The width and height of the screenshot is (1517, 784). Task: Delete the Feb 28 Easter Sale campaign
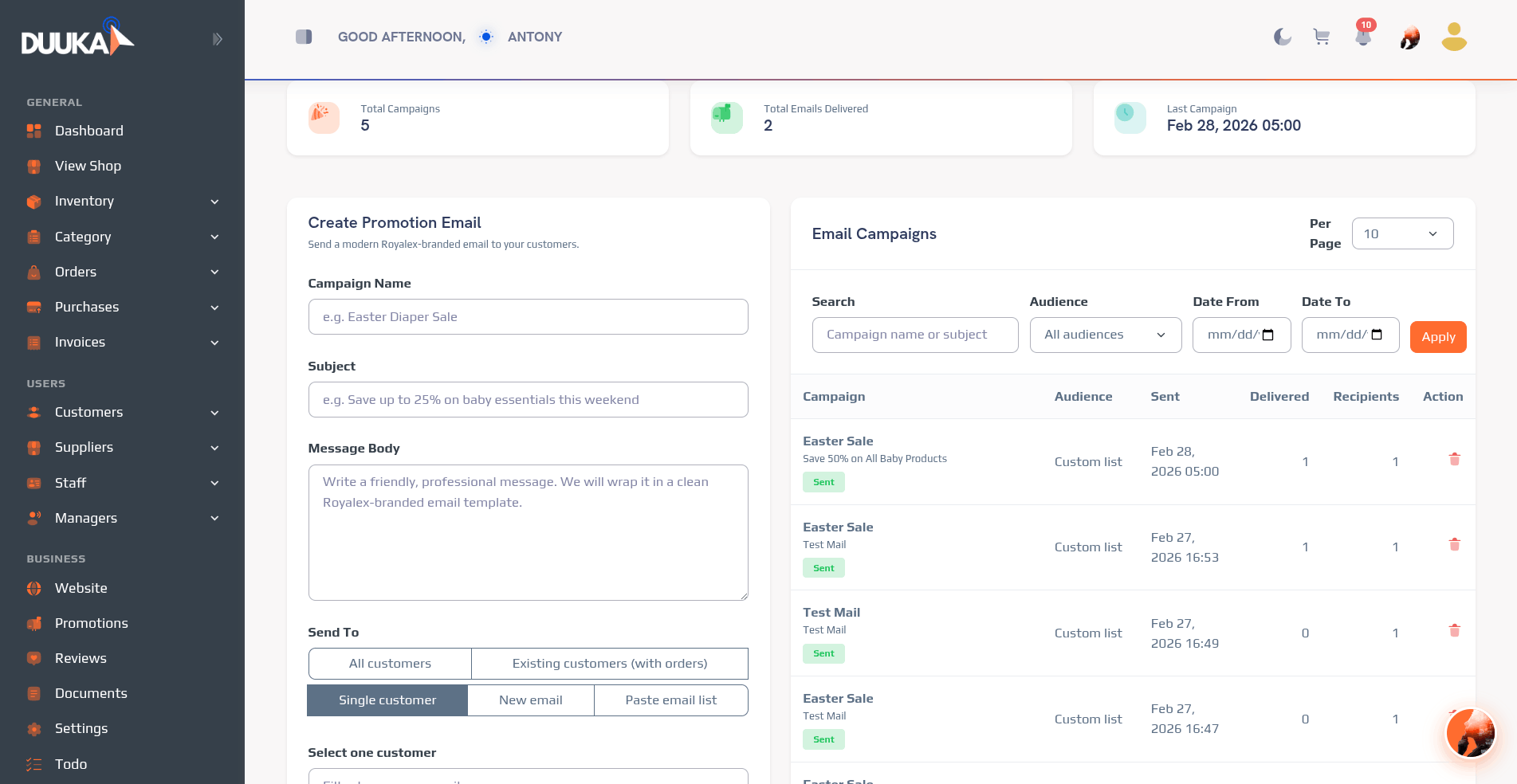pos(1454,459)
